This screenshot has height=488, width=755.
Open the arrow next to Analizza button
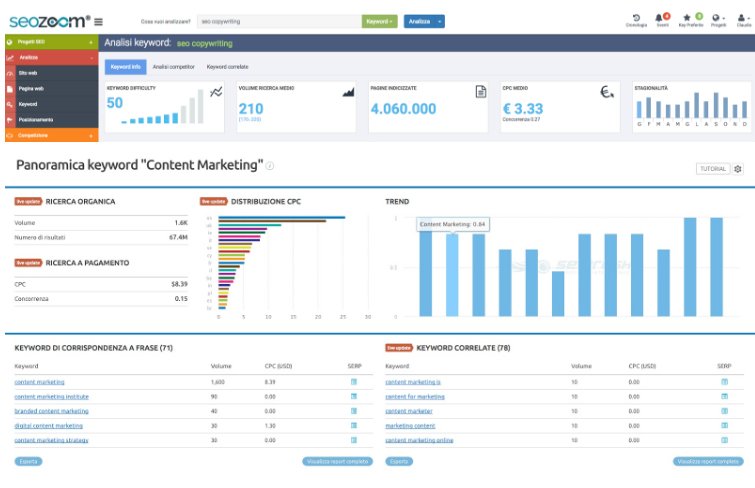440,21
